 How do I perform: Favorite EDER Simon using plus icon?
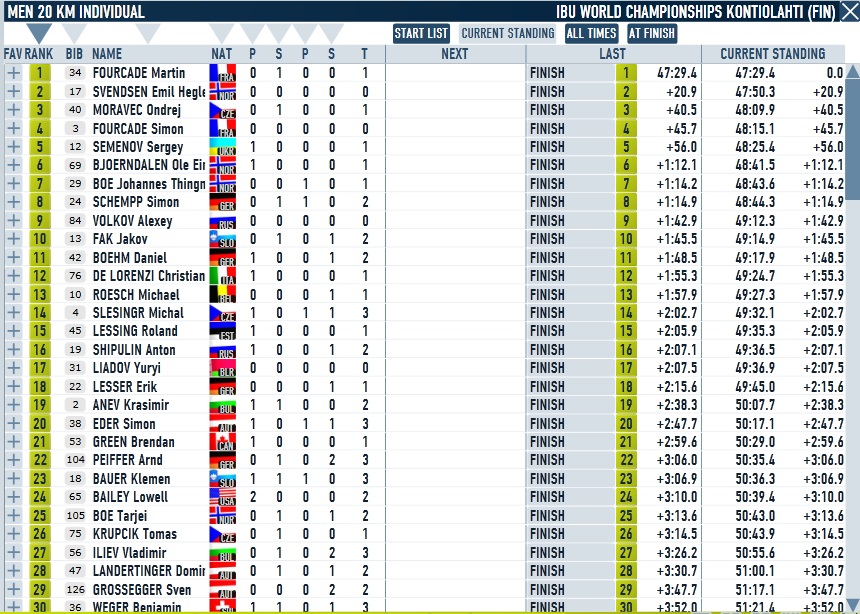(x=14, y=424)
